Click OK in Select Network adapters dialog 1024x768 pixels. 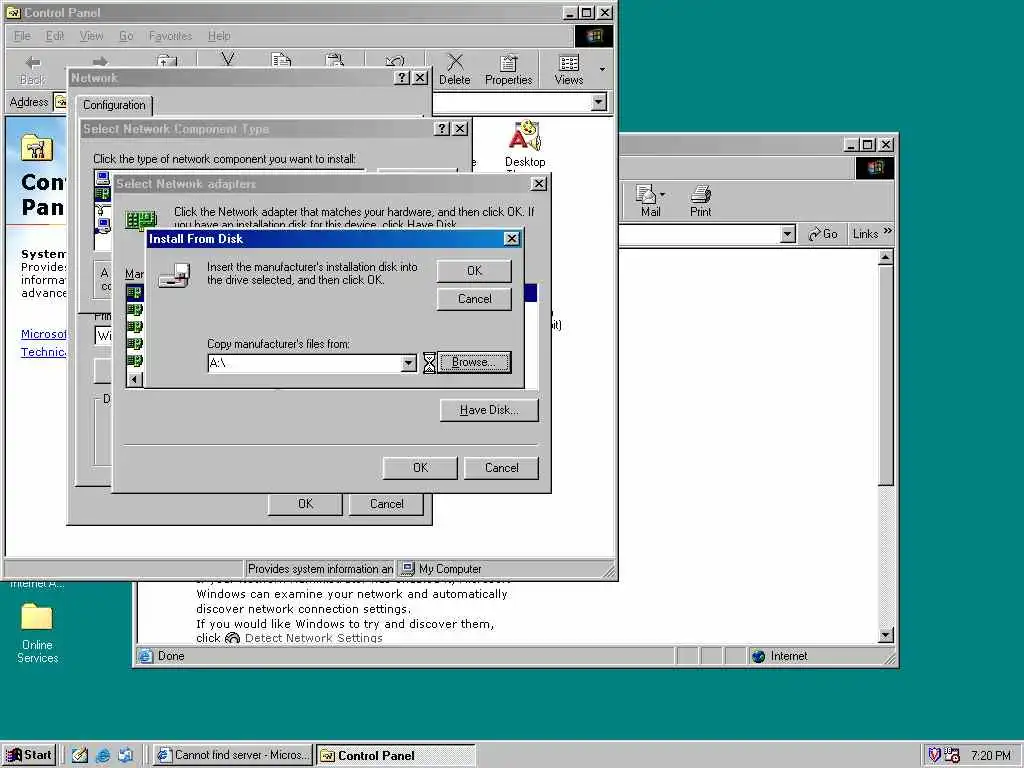[x=420, y=468]
